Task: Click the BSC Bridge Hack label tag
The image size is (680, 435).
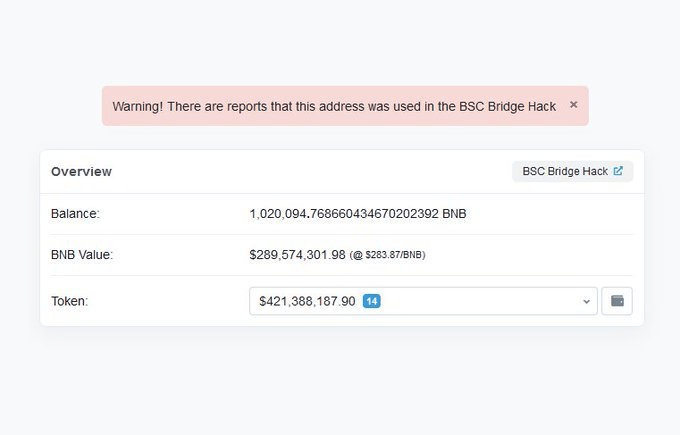Action: [x=572, y=171]
